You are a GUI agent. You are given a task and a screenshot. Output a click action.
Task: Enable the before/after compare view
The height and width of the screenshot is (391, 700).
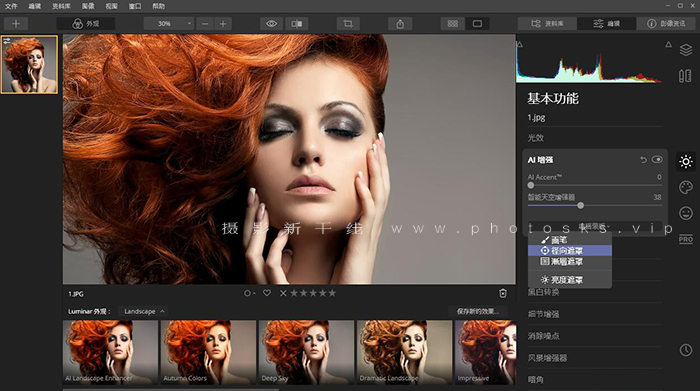pos(297,24)
